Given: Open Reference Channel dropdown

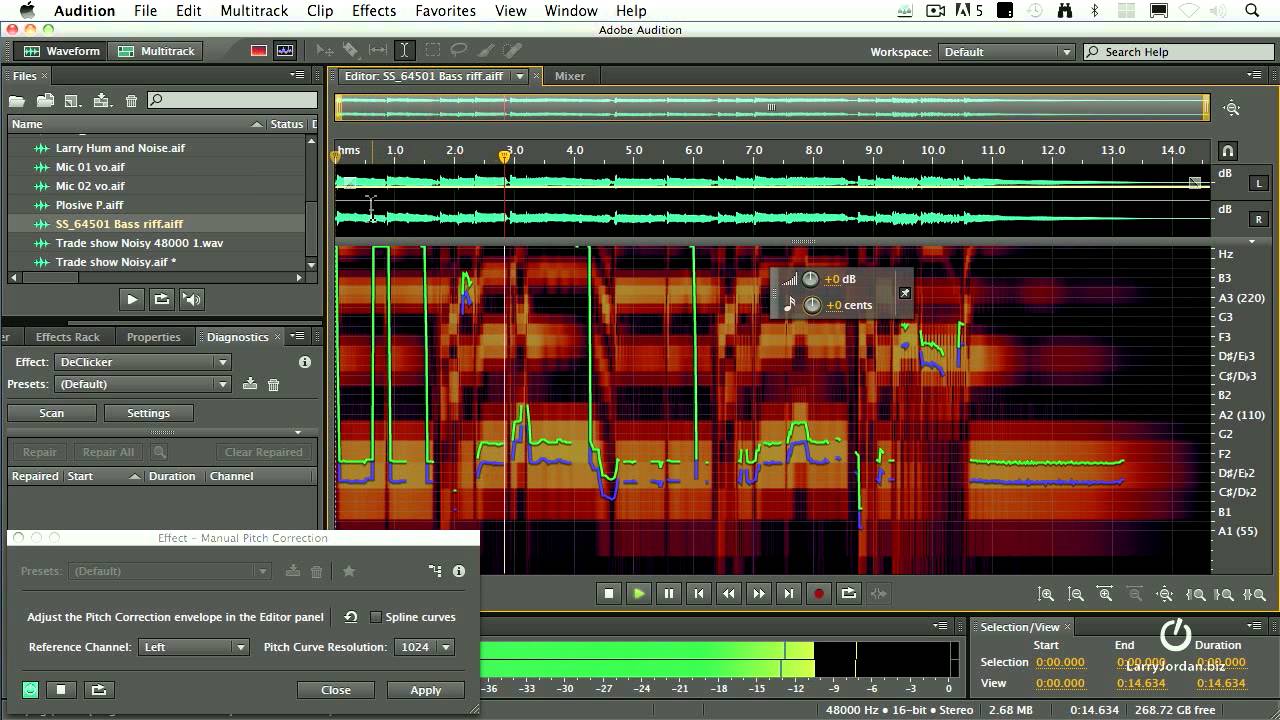Looking at the screenshot, I should [194, 647].
